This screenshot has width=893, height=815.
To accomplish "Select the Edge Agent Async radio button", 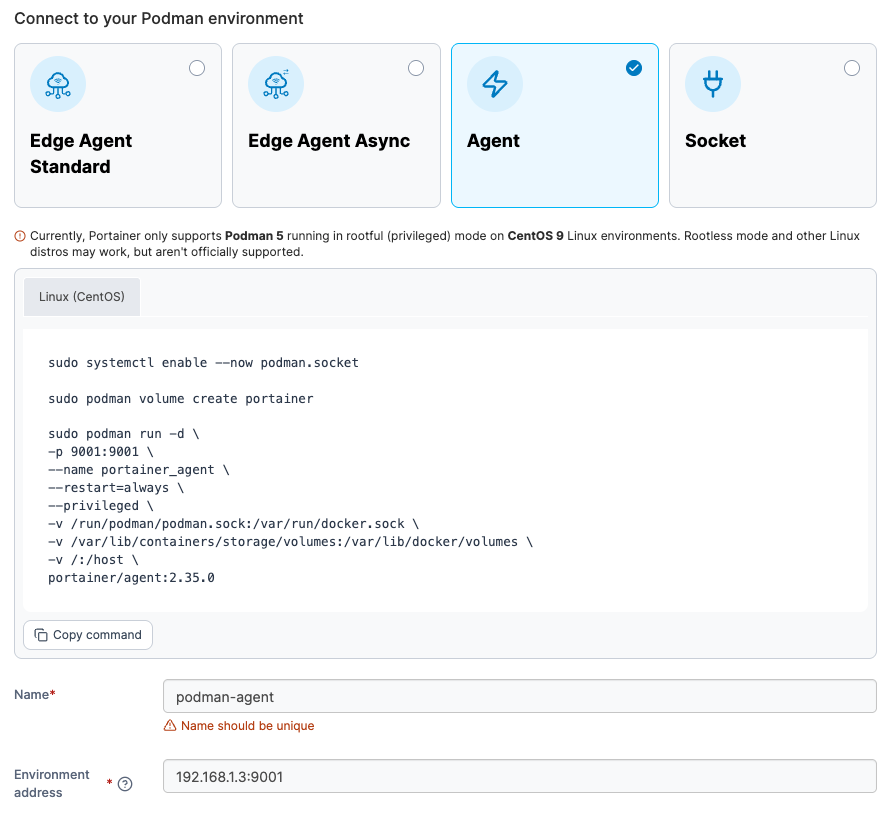I will [416, 68].
